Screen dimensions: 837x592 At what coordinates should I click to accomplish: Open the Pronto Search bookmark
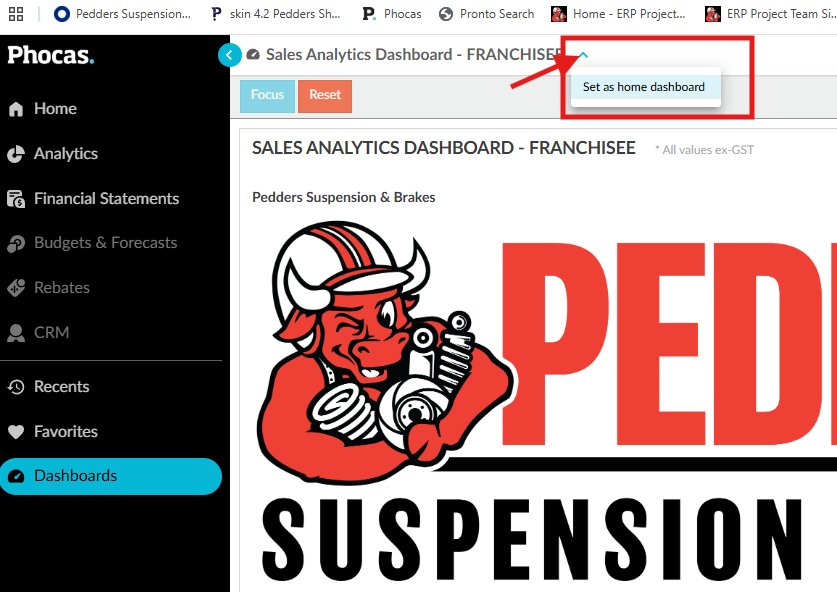click(486, 14)
